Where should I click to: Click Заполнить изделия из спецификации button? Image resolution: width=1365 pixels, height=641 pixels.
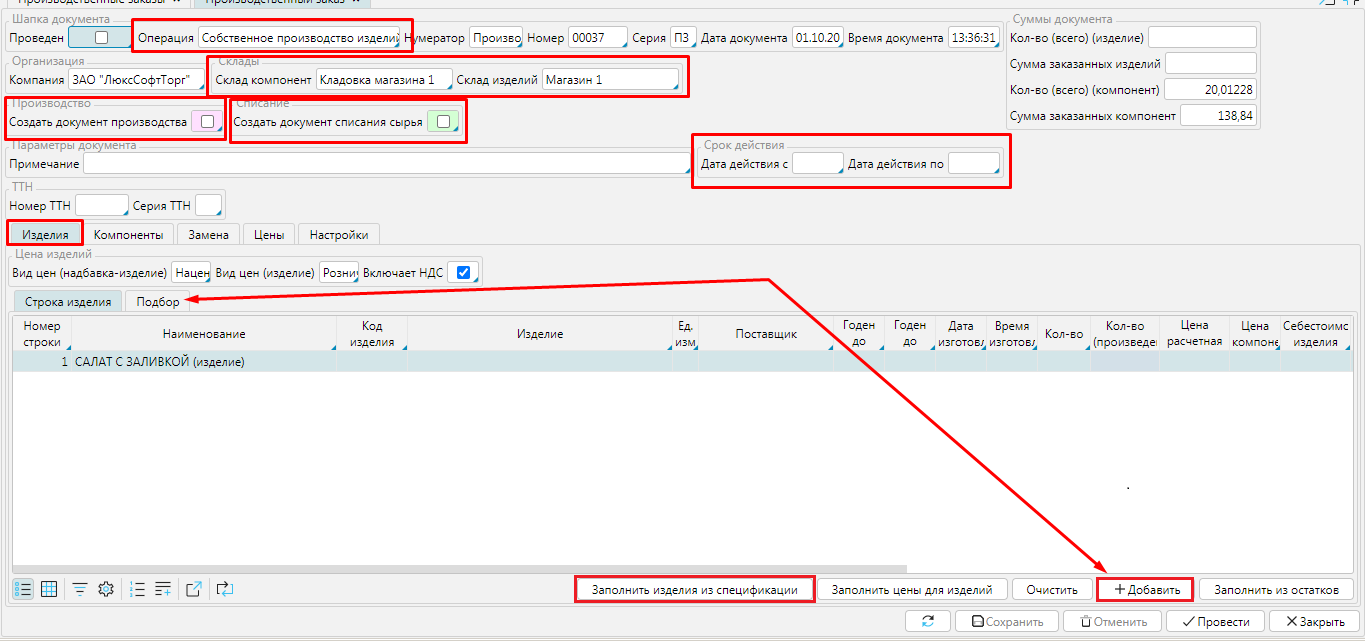(x=695, y=589)
